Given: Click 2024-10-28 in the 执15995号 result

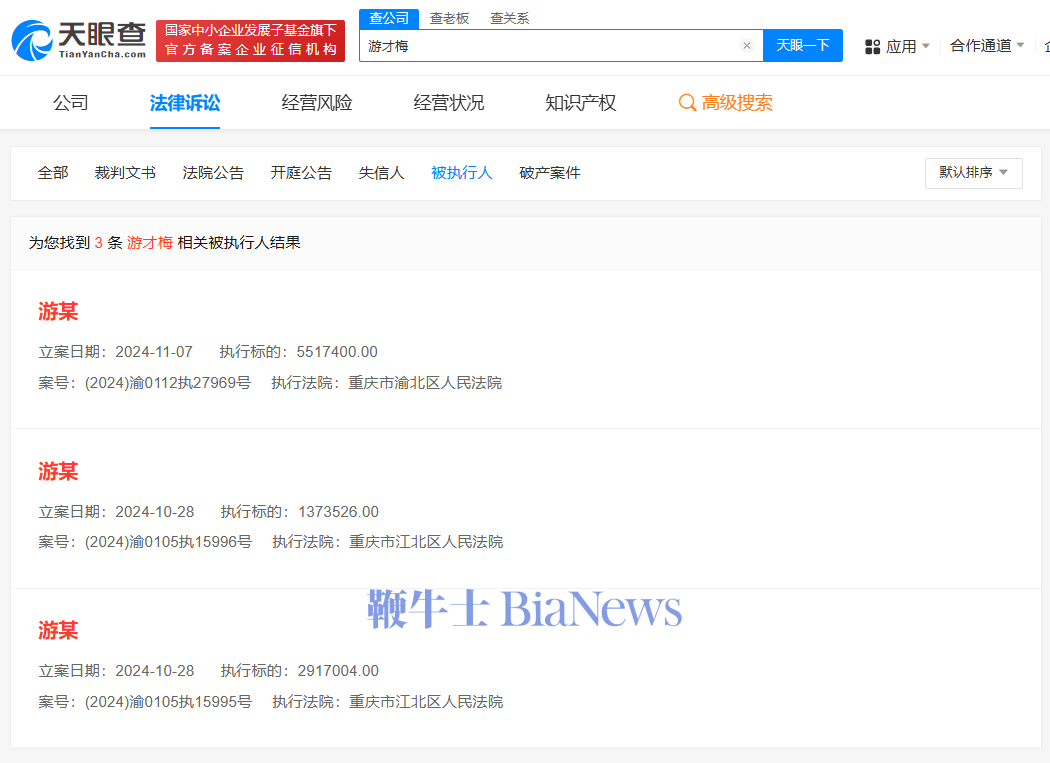Looking at the screenshot, I should (x=155, y=671).
